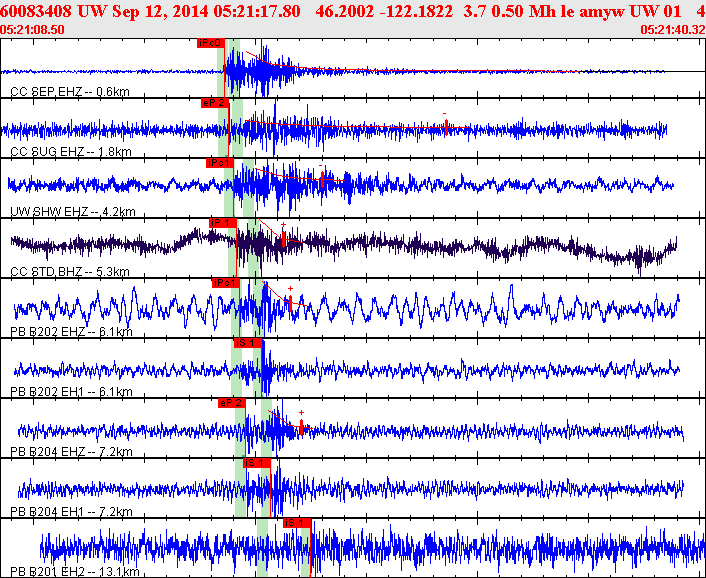This screenshot has height=578, width=706.
Task: Select the PB B202 EHZ -- 6.1km channel label
Action: (x=71, y=332)
